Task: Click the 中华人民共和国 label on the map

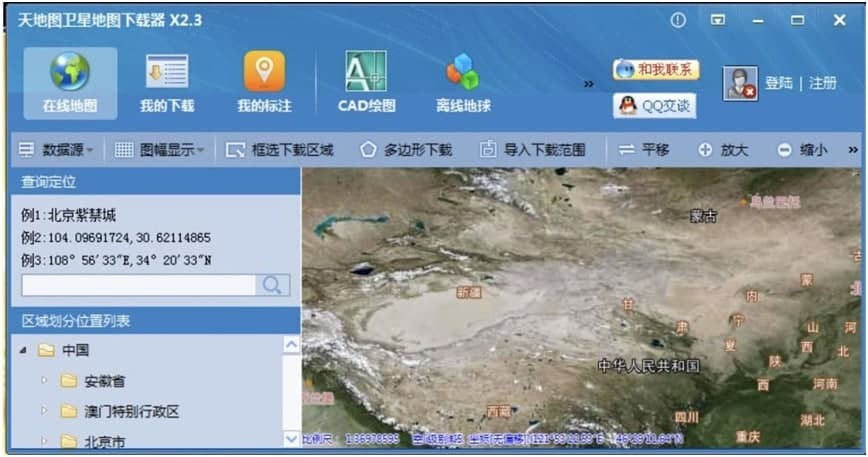Action: tap(649, 366)
